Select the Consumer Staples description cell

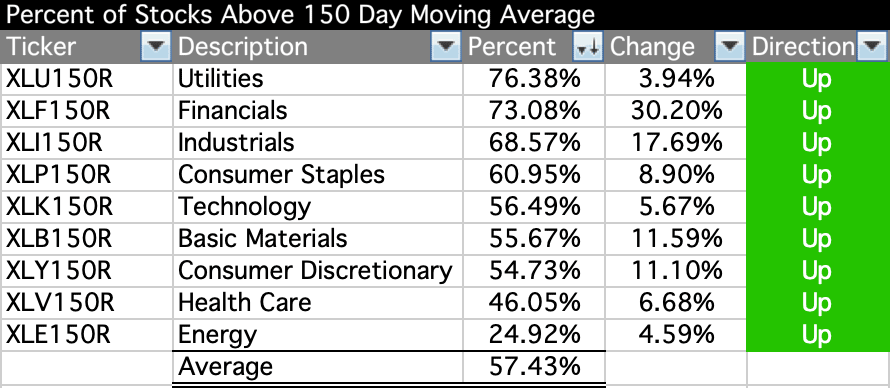tap(318, 175)
